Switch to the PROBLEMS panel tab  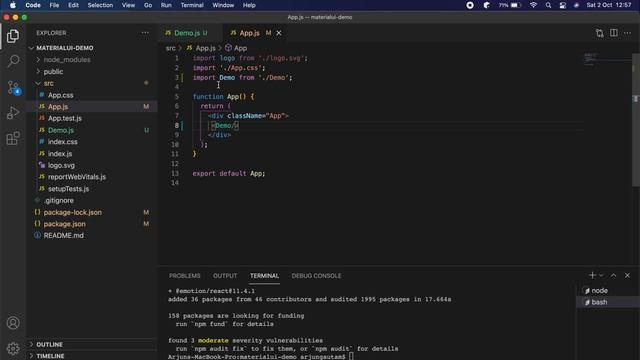click(x=184, y=276)
